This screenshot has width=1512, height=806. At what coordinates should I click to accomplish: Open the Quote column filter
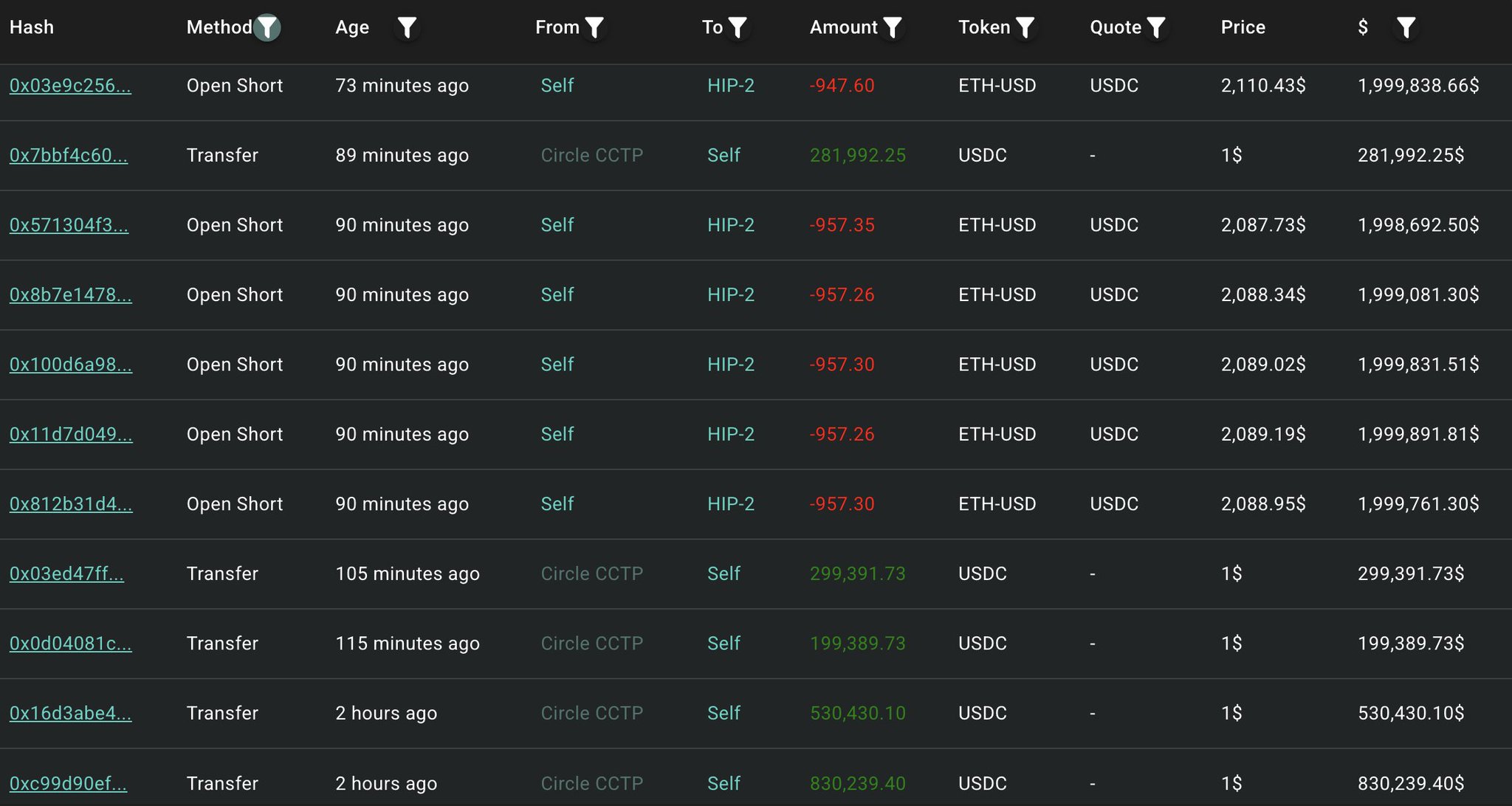pos(1156,28)
